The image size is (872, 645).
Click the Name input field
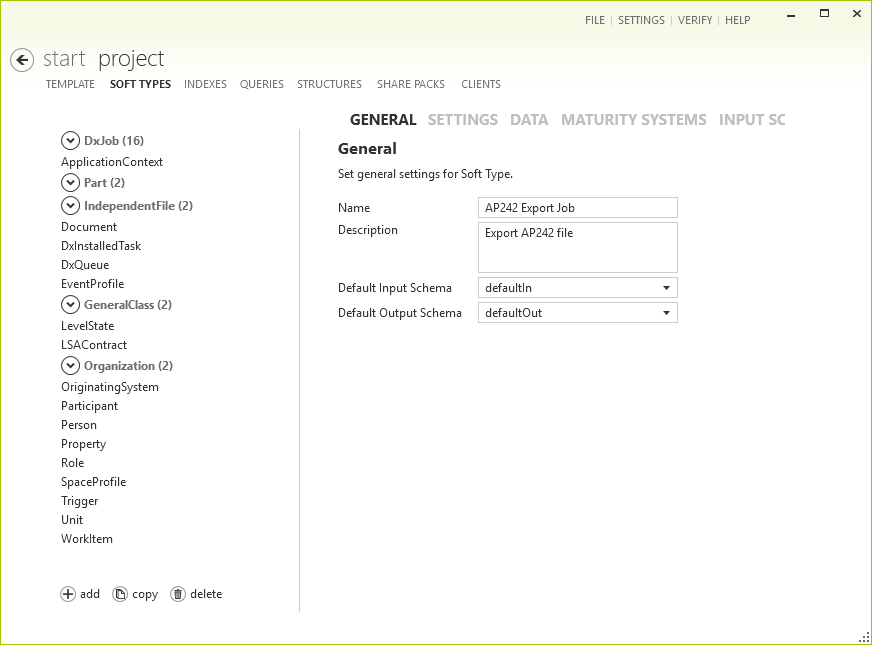[577, 207]
